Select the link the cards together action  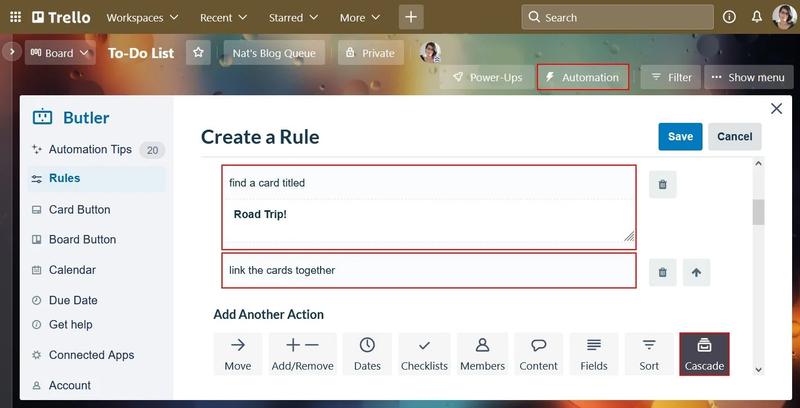pos(429,270)
